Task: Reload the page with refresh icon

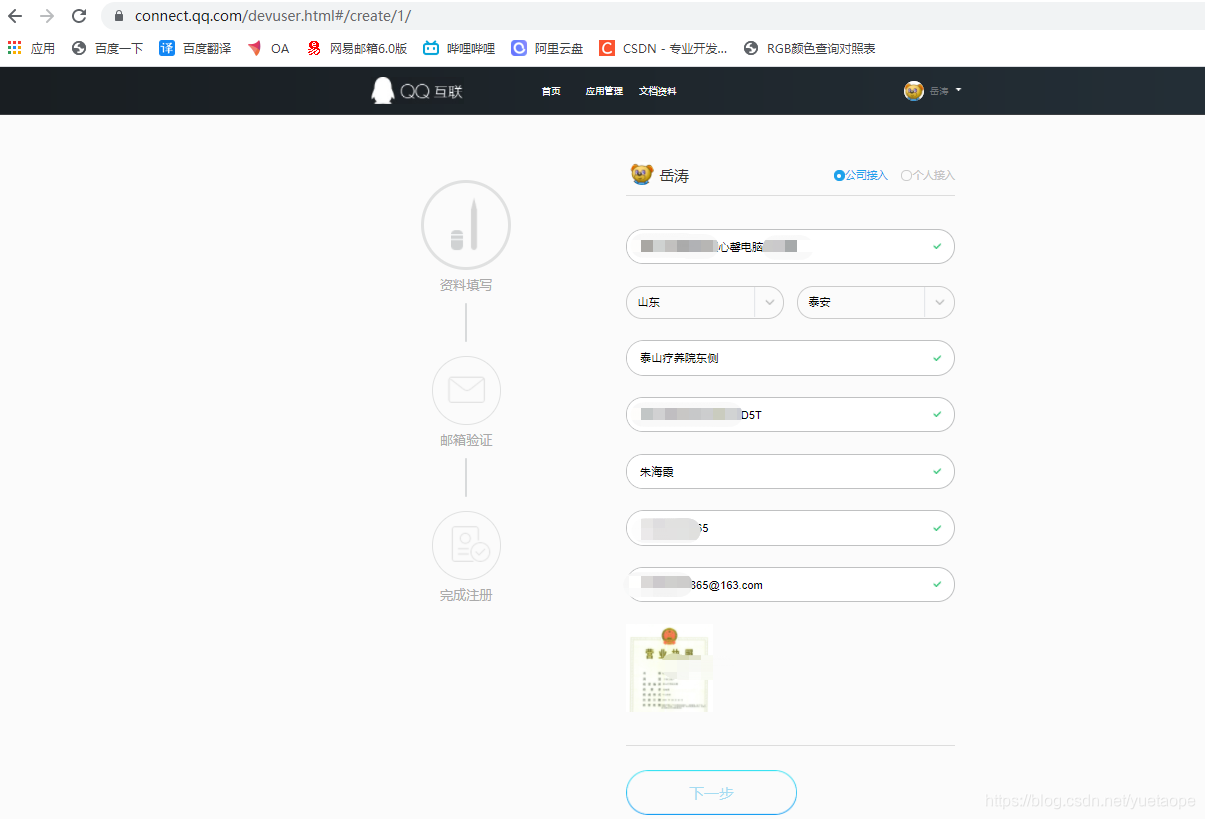Action: click(79, 16)
